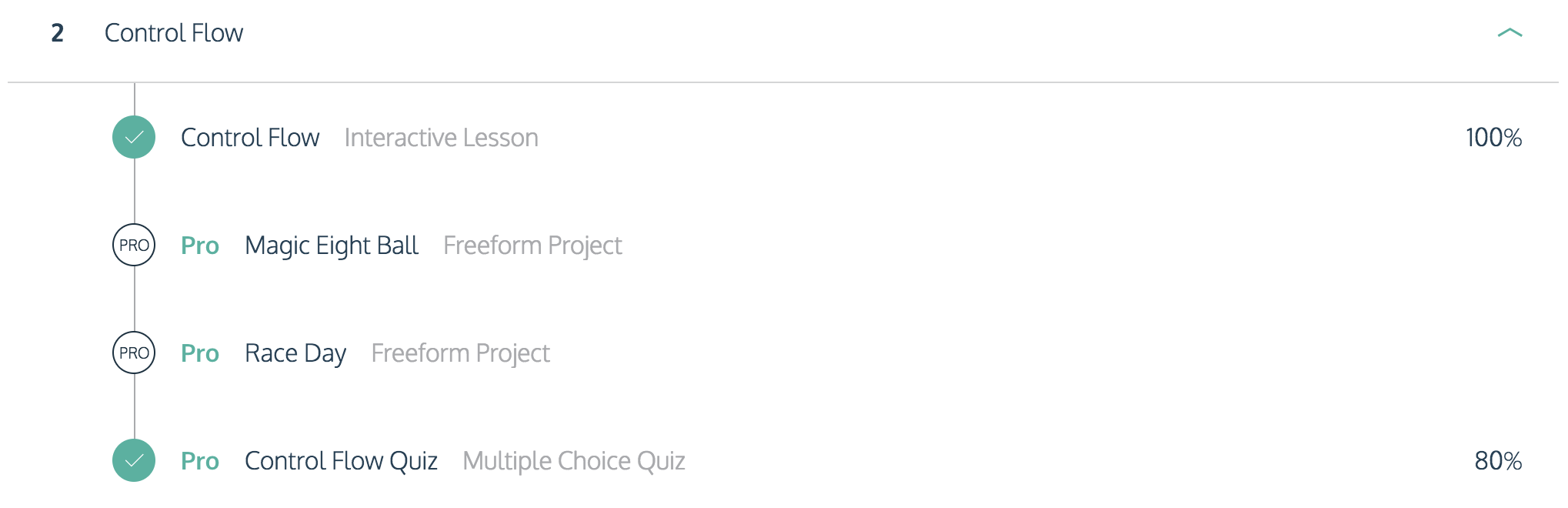Click green checkmark beside Control Flow Quiz
The width and height of the screenshot is (1568, 508).
[134, 460]
